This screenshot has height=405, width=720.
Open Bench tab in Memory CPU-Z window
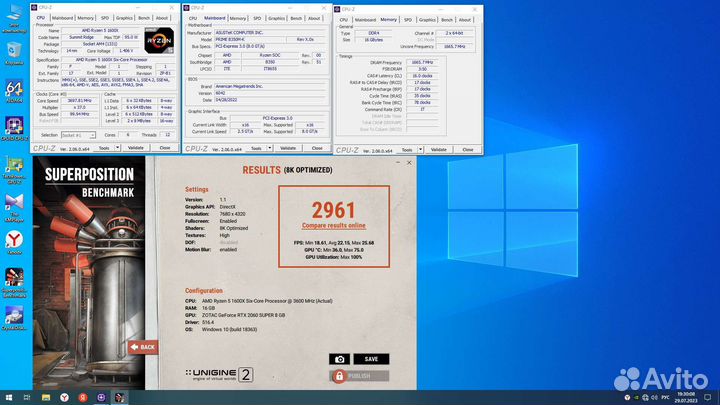(447, 20)
